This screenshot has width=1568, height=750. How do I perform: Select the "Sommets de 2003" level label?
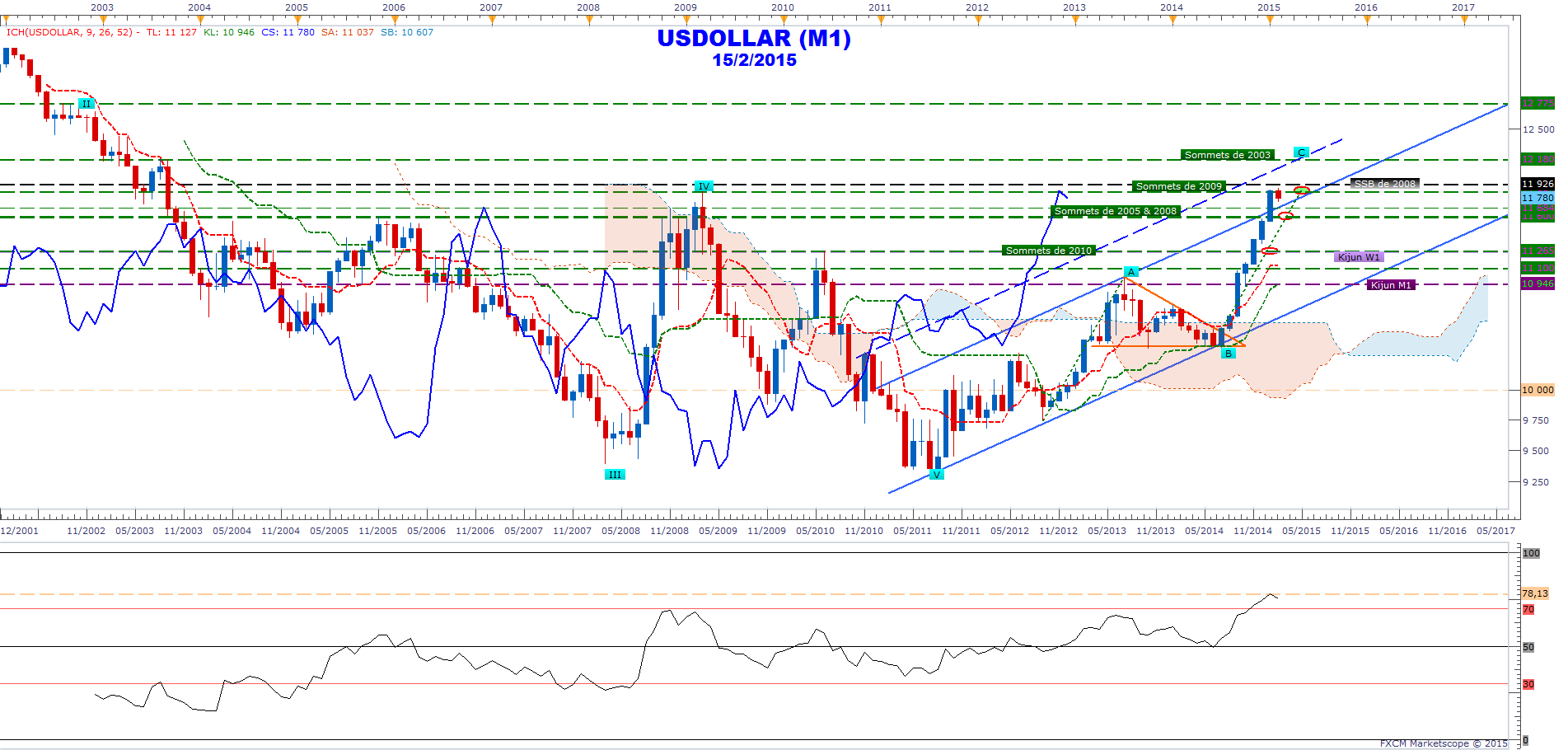pyautogui.click(x=1227, y=155)
